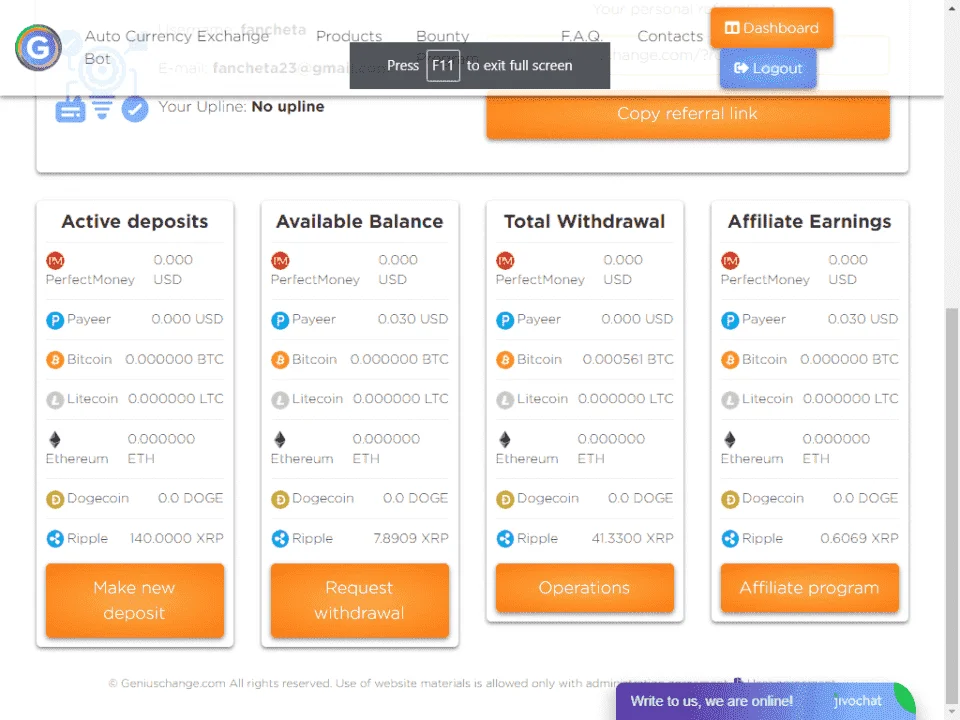
Task: Click Litecoin icon in Available Balance
Action: [x=280, y=400]
